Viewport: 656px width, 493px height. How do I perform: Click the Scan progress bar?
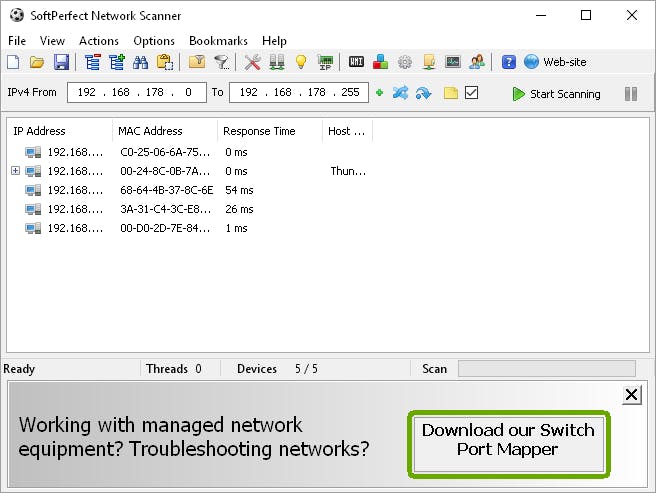547,369
